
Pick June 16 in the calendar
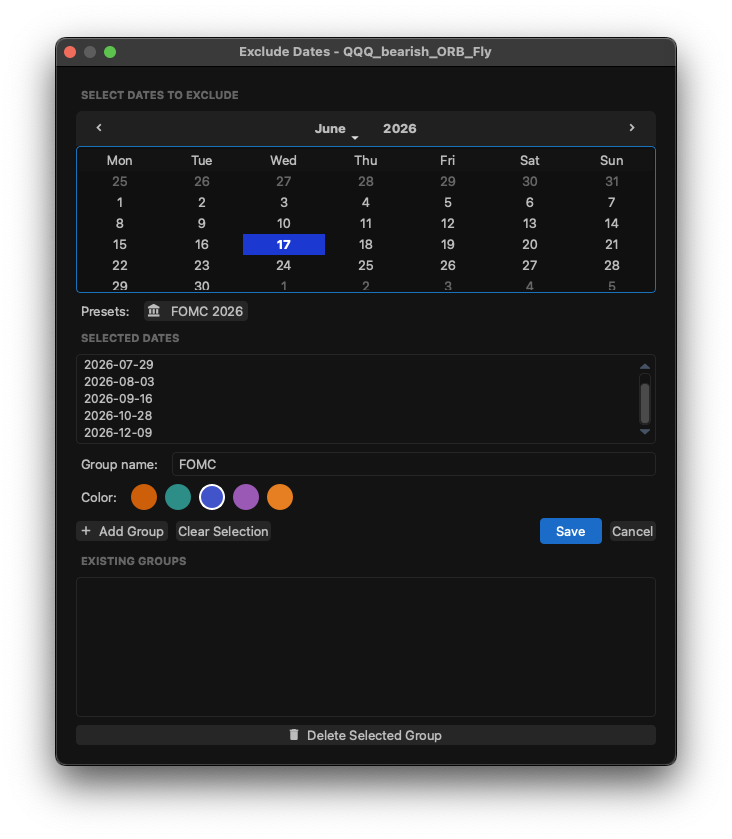coord(202,245)
